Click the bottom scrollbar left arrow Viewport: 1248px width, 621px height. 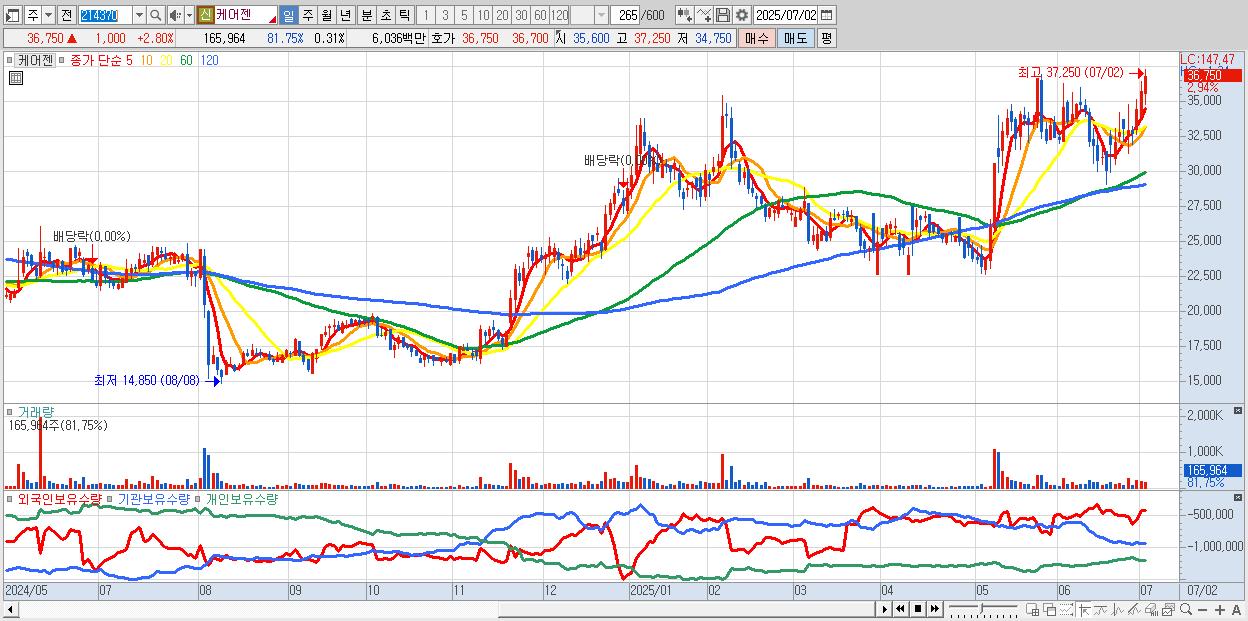(11, 609)
